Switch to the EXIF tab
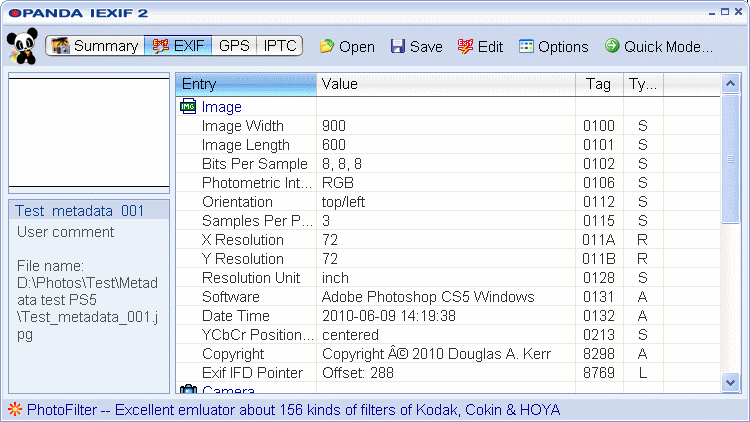The image size is (750, 422). click(178, 46)
